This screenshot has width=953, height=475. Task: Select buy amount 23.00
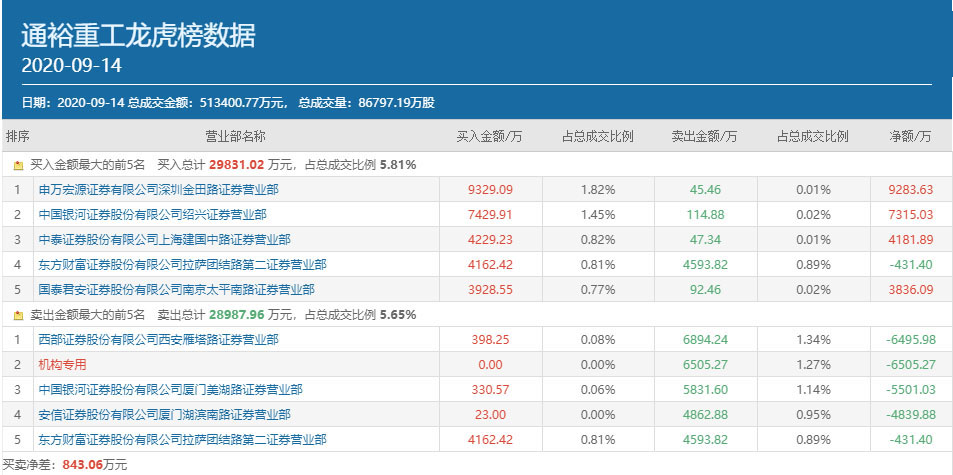click(x=490, y=415)
